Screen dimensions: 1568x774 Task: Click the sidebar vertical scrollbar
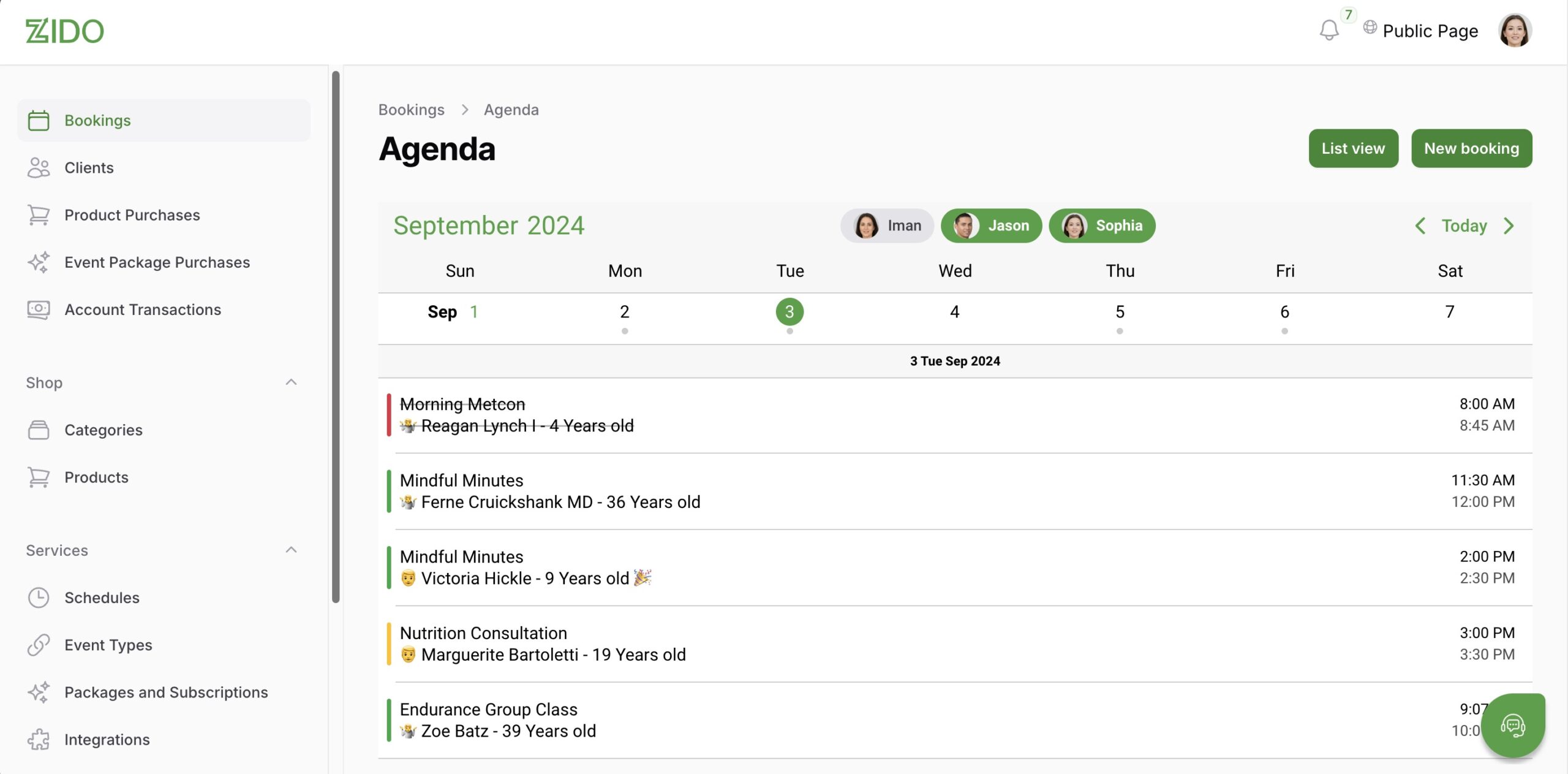(x=336, y=337)
